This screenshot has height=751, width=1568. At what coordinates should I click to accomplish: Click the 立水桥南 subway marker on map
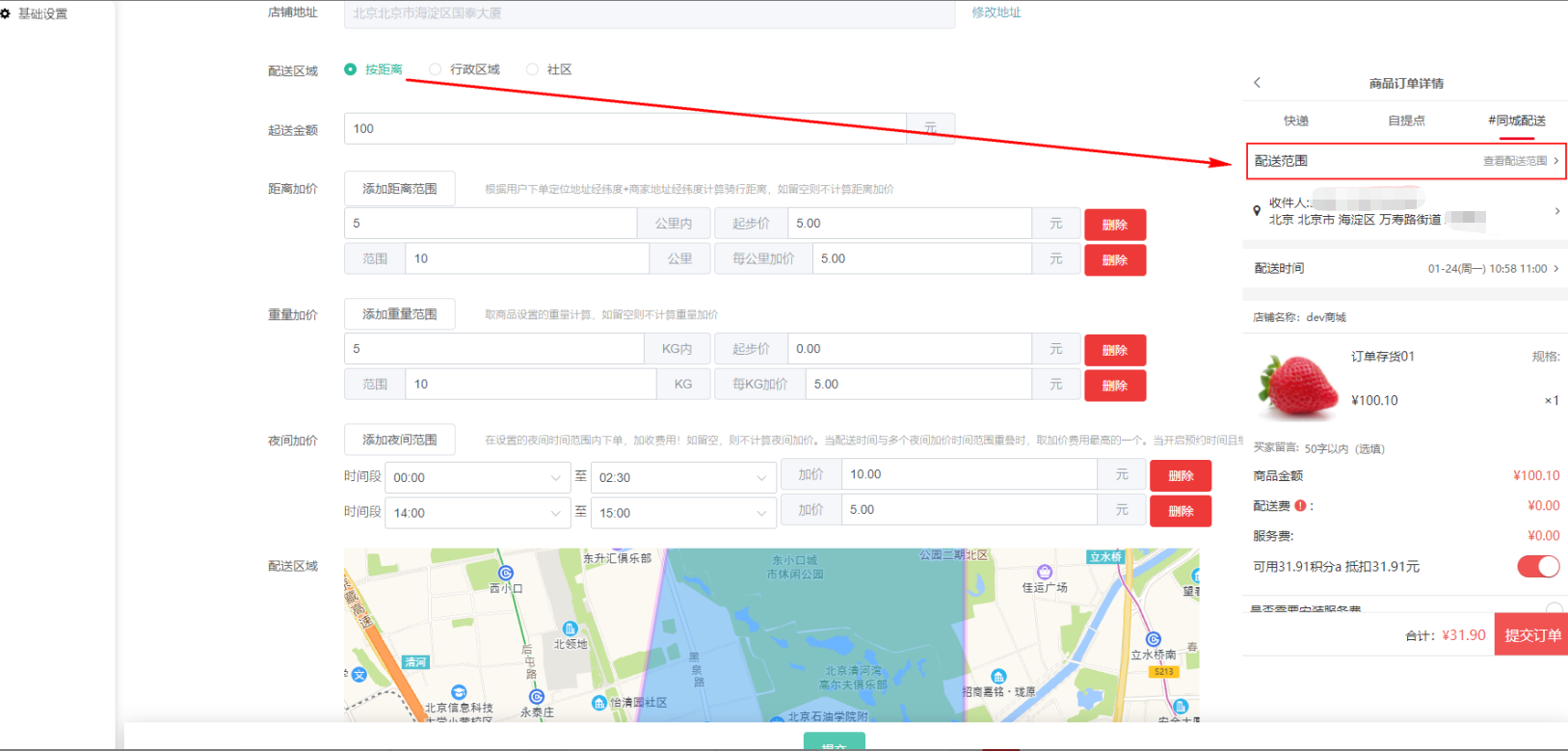pyautogui.click(x=1153, y=640)
